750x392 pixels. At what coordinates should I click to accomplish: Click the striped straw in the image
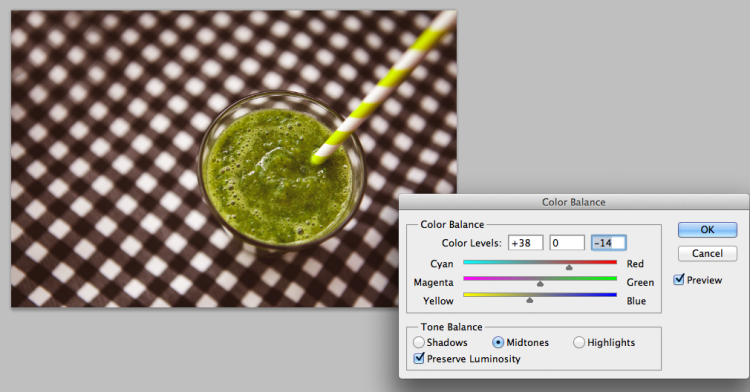[x=383, y=88]
